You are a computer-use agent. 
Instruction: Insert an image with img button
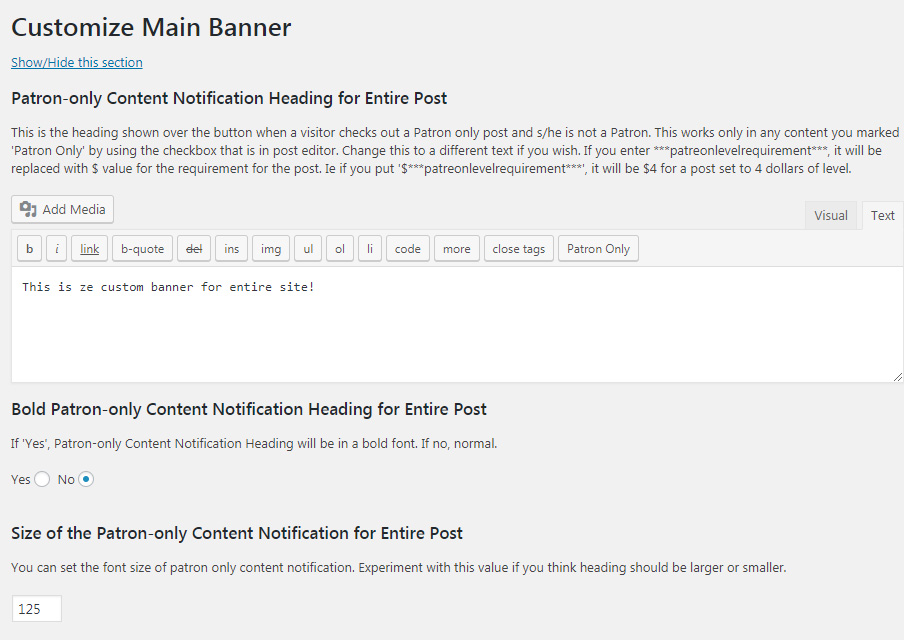(x=271, y=249)
